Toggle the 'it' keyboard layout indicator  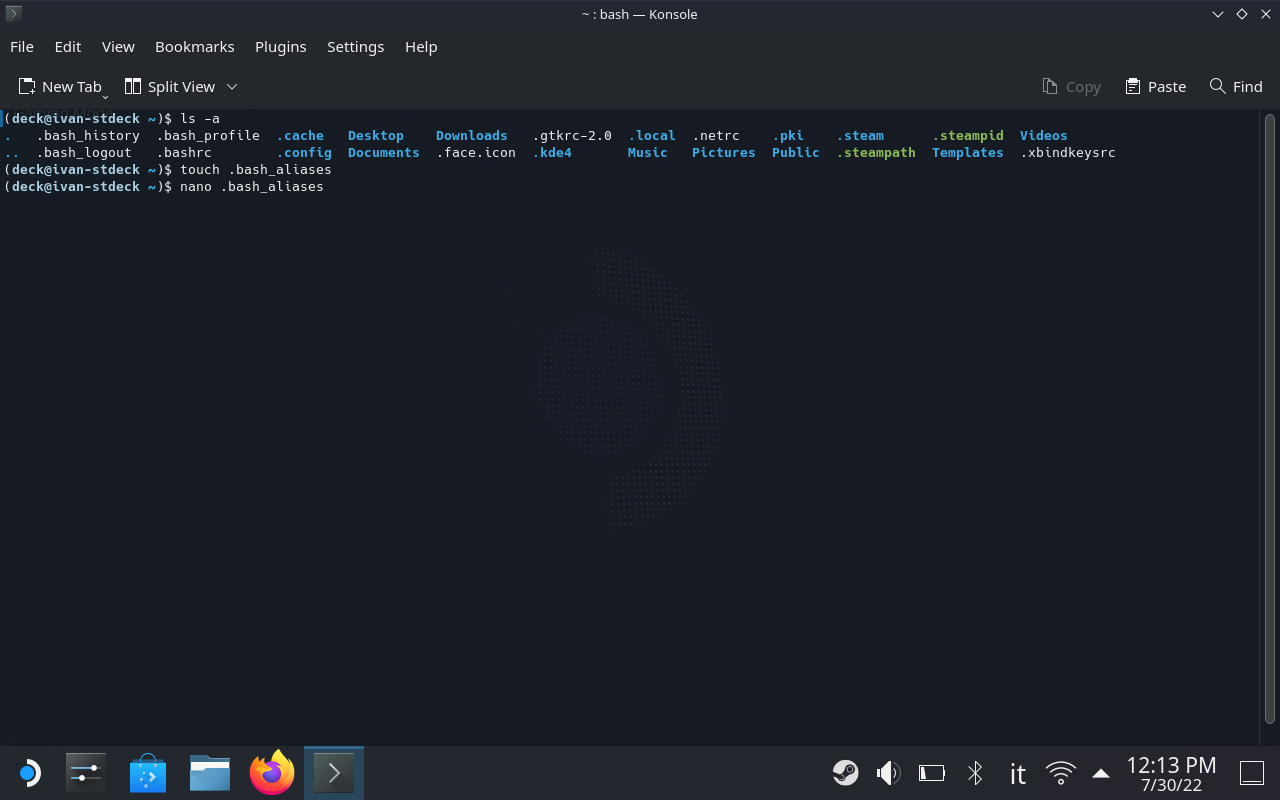click(1016, 772)
